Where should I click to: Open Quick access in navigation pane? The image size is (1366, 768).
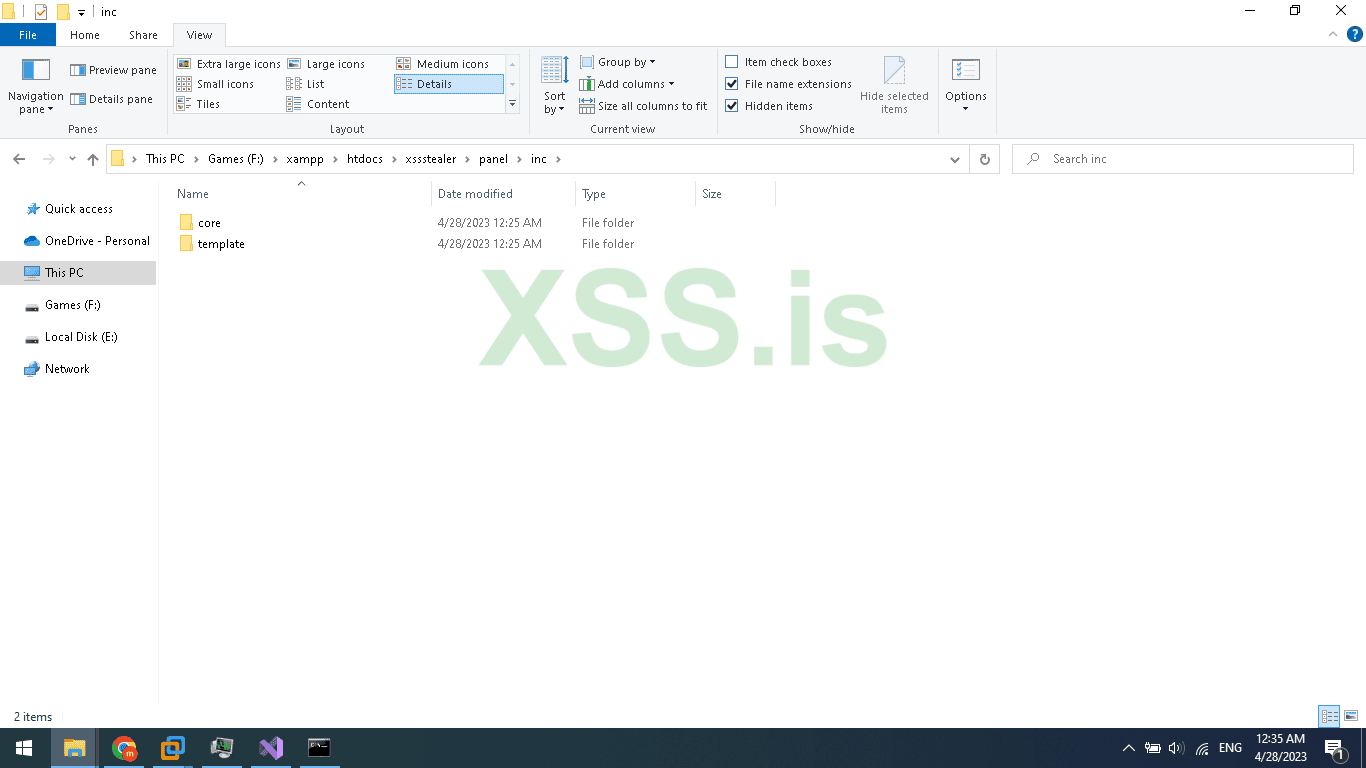pyautogui.click(x=78, y=209)
